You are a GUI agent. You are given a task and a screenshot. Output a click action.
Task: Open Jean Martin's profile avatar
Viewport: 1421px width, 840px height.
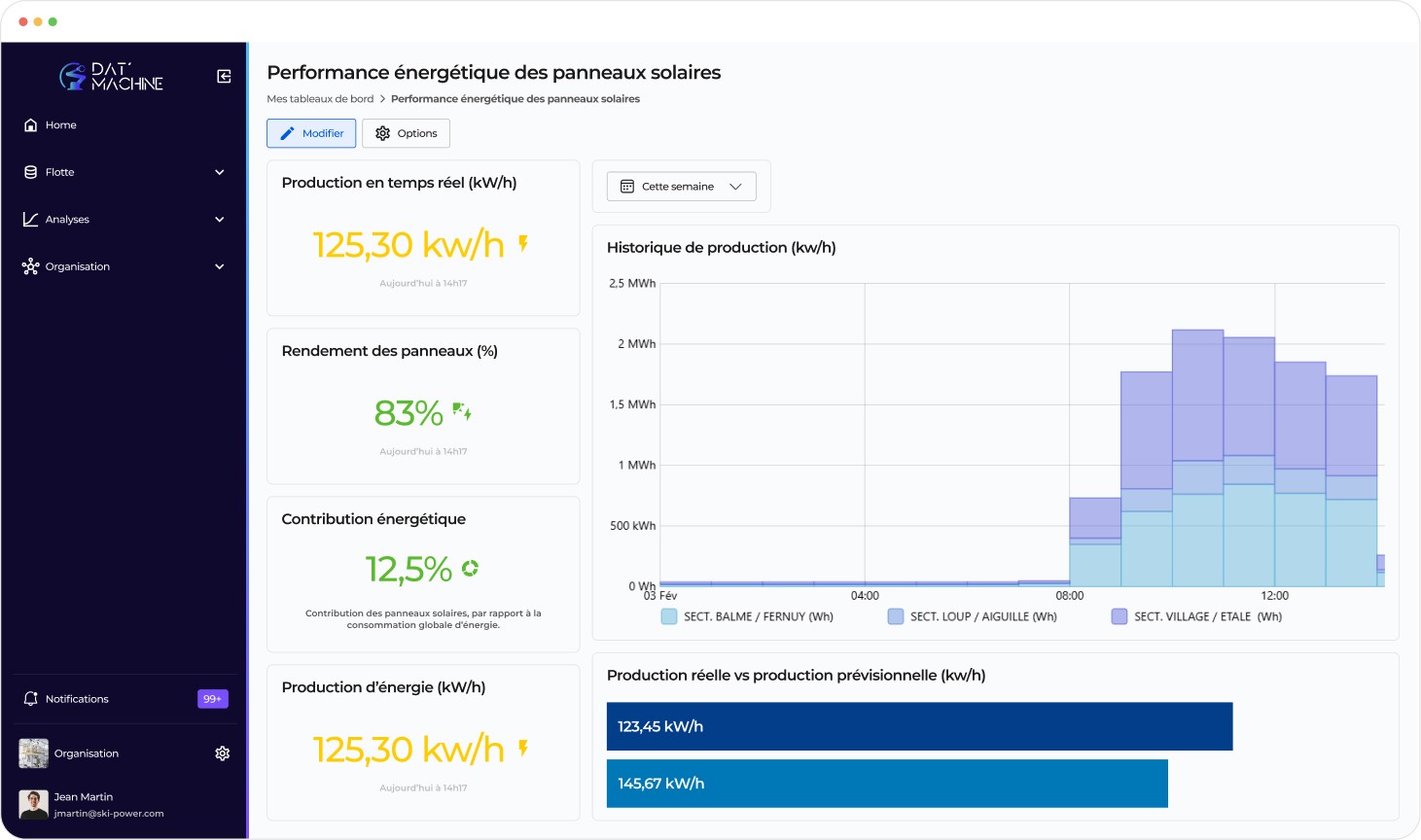click(33, 804)
